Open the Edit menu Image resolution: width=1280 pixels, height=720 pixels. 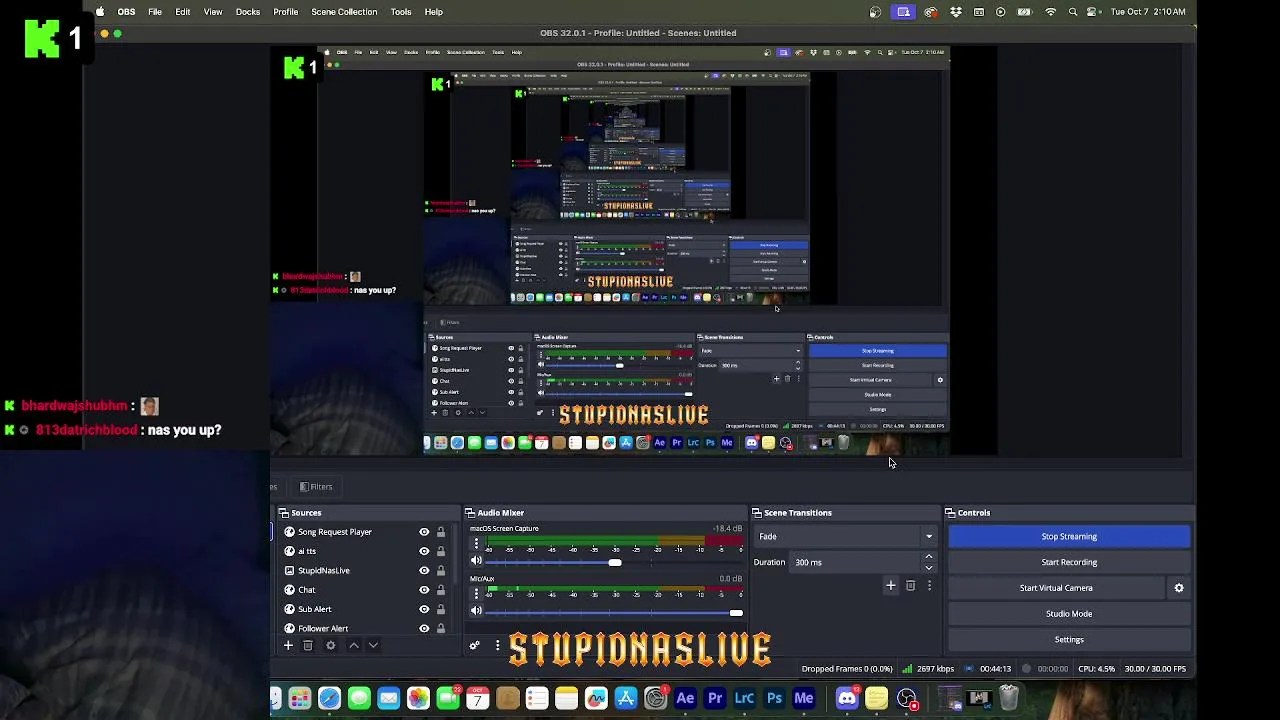pyautogui.click(x=183, y=12)
